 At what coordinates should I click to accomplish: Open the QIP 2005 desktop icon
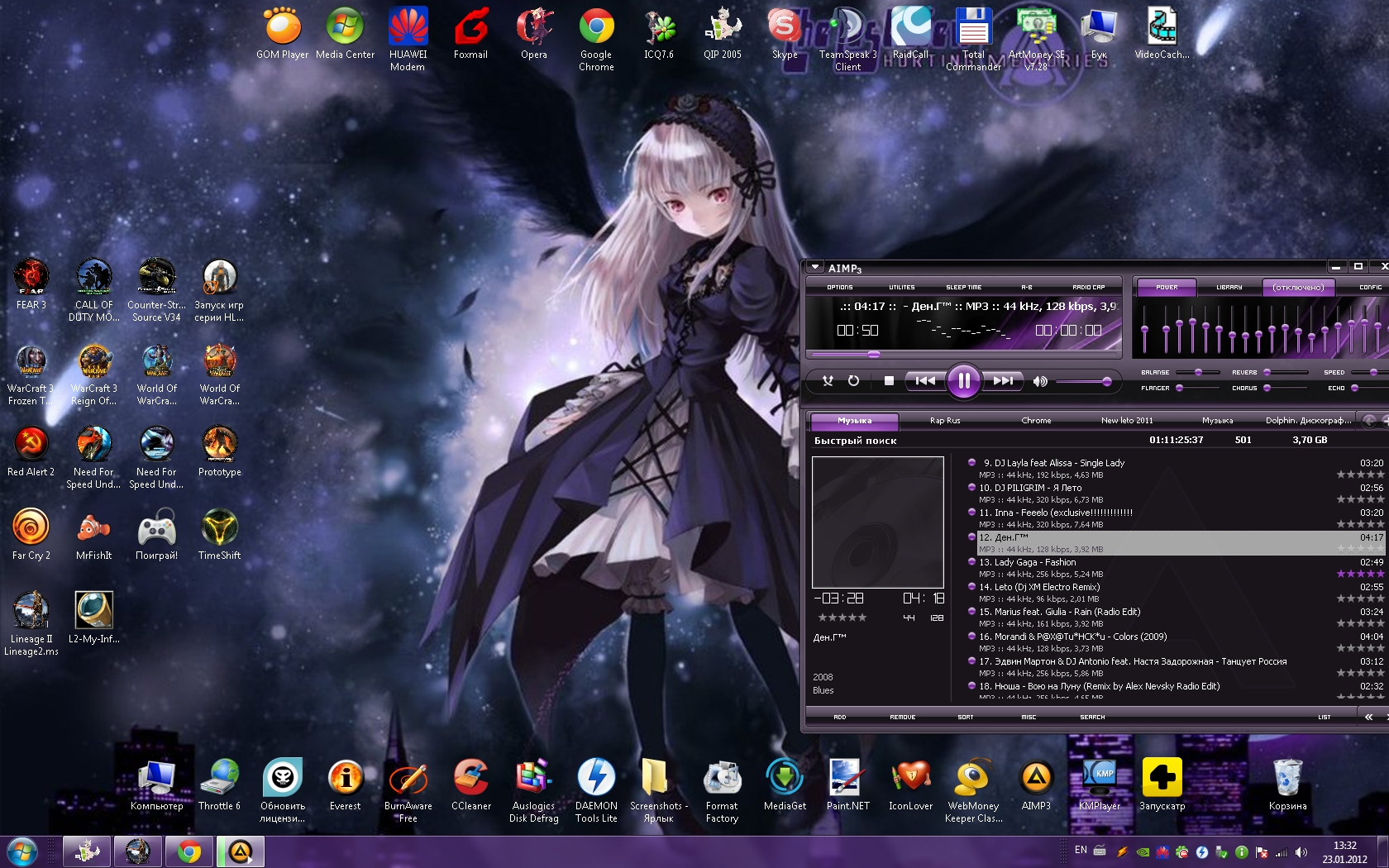pyautogui.click(x=722, y=33)
